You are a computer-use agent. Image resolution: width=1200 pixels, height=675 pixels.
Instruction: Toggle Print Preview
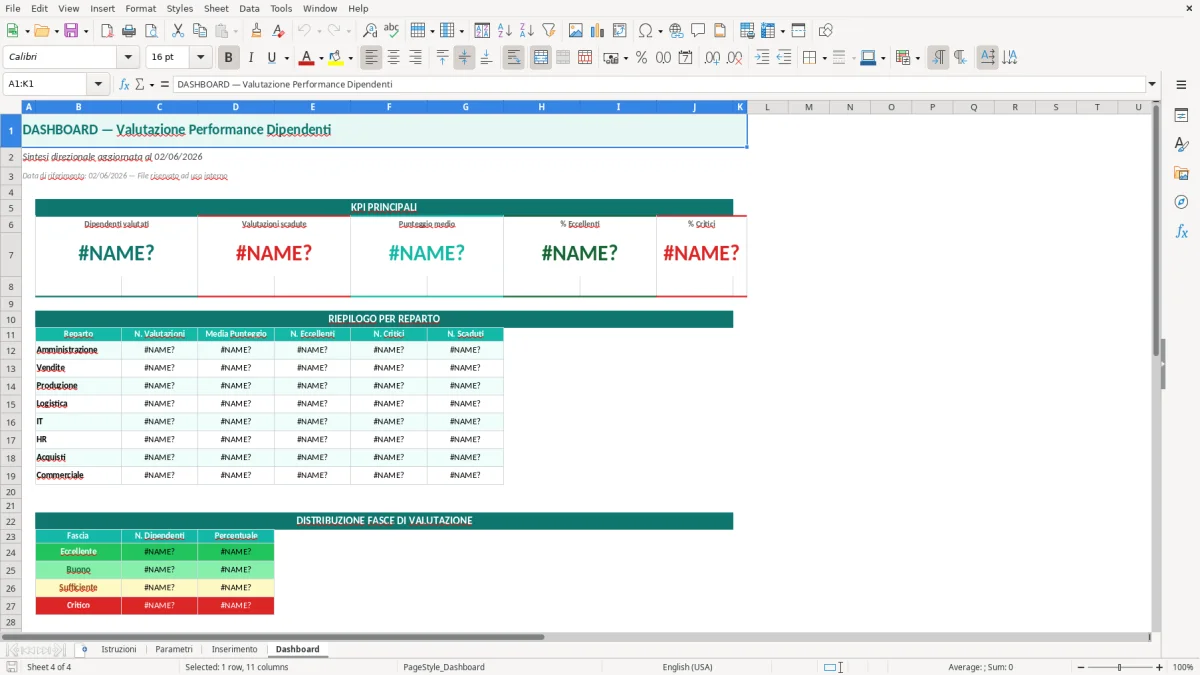[150, 31]
